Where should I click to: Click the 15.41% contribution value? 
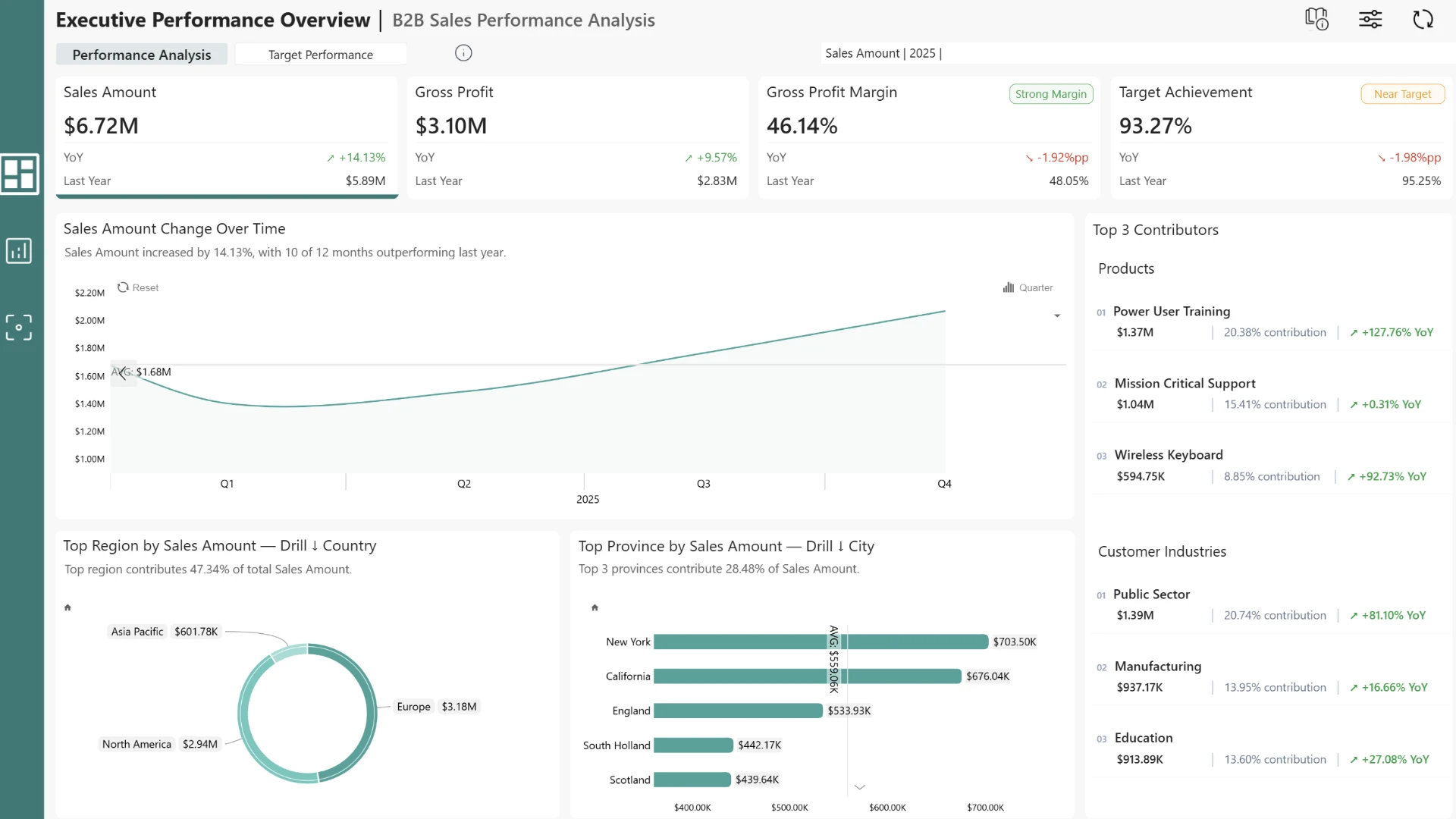tap(1276, 404)
